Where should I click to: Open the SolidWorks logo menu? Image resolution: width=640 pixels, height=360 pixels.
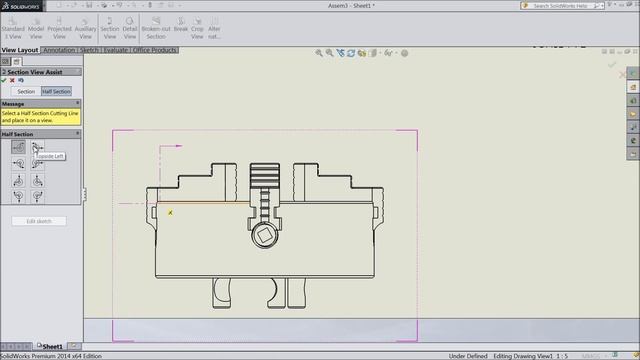click(x=21, y=6)
